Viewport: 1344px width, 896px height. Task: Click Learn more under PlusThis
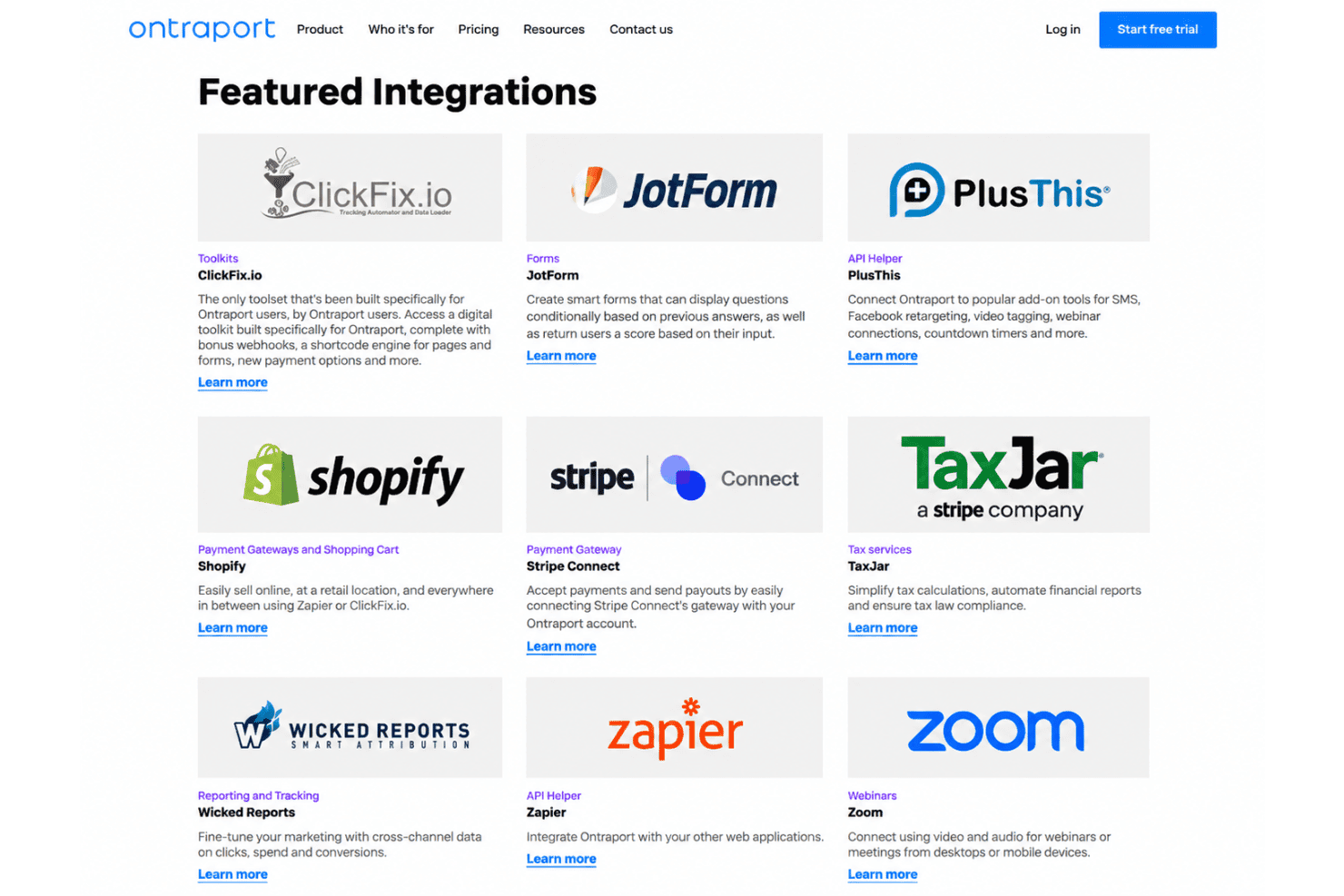click(x=883, y=356)
